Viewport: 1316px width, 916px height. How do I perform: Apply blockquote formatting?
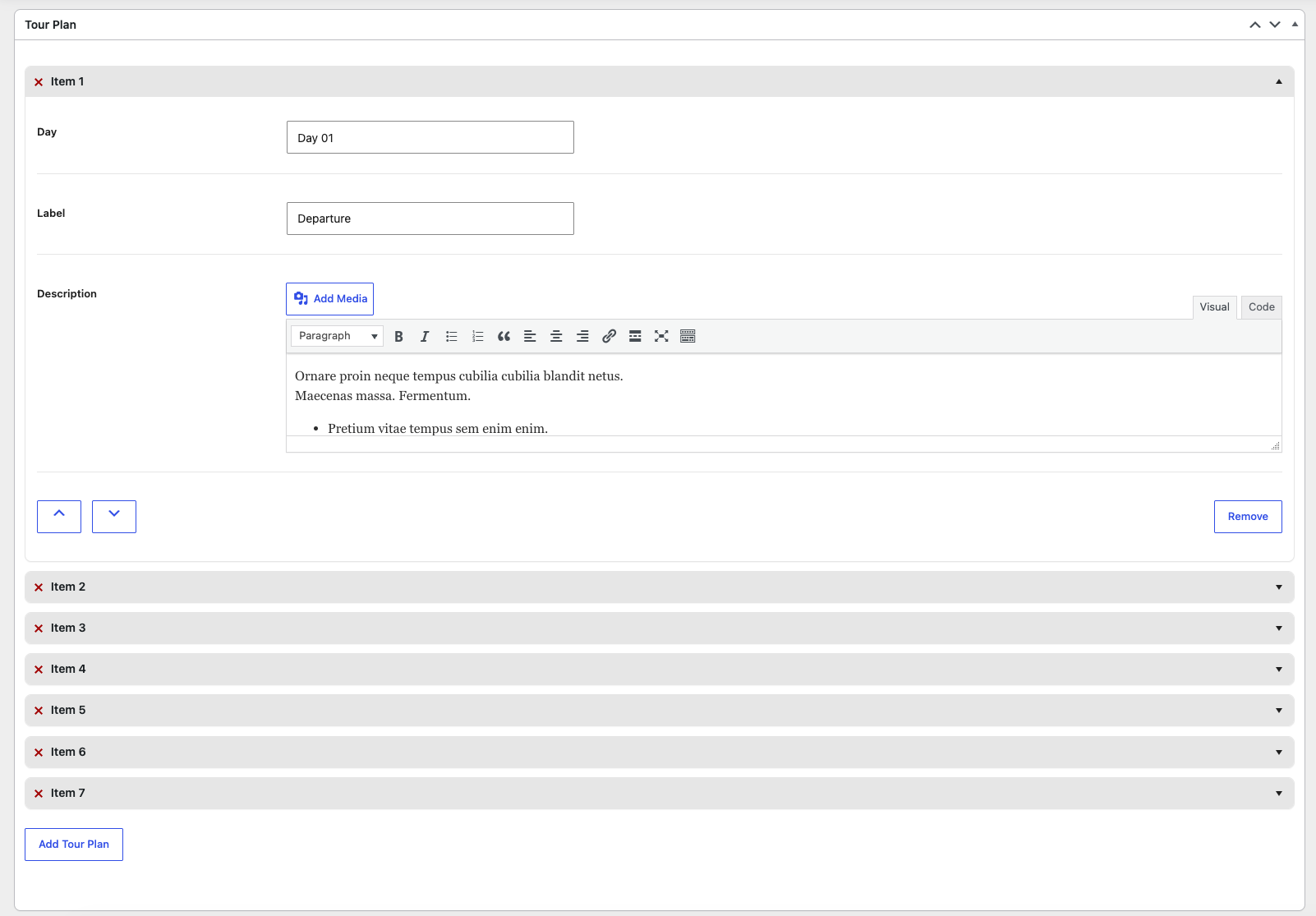coord(504,336)
